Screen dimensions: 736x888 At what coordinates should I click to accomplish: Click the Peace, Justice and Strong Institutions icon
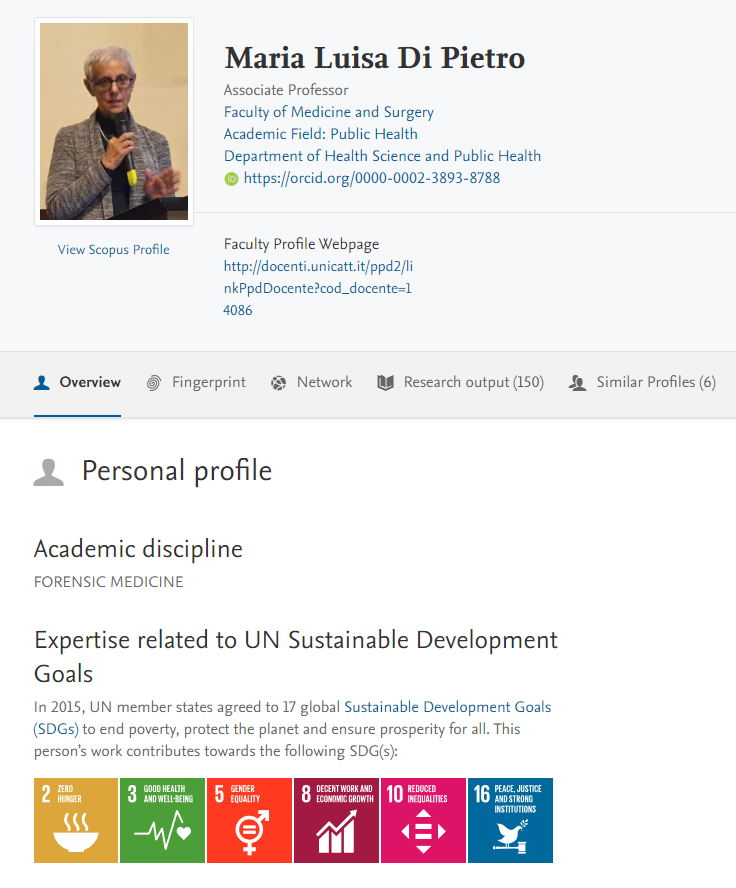[509, 820]
